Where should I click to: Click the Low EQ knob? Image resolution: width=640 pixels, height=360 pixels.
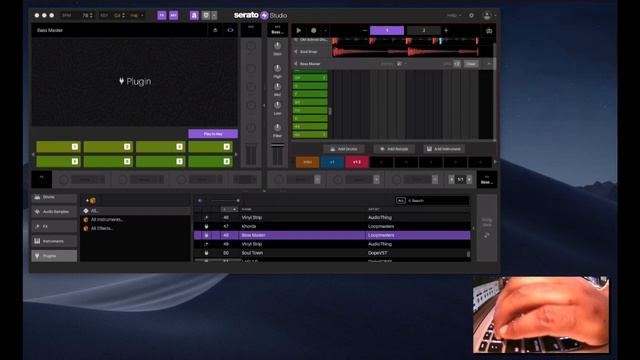tap(277, 105)
